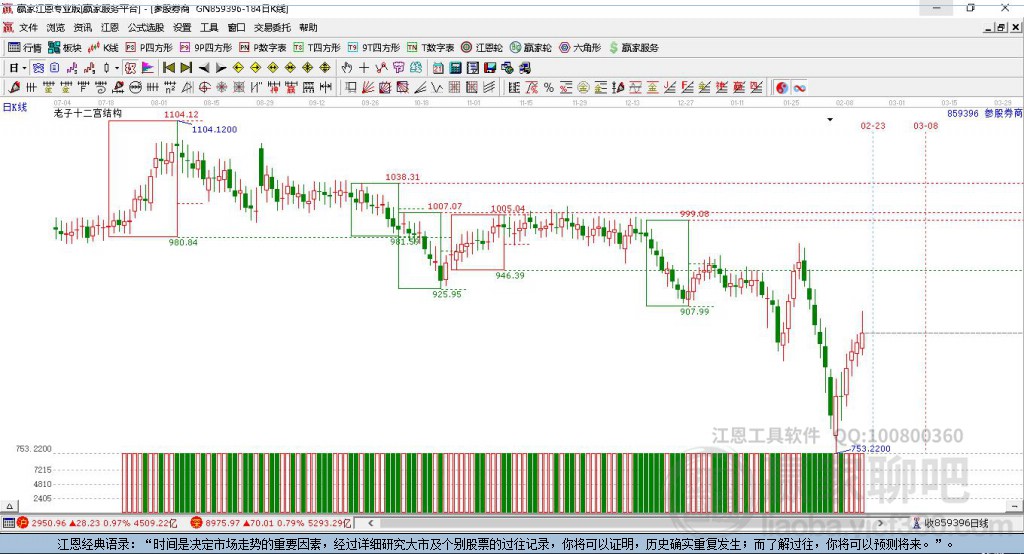Select the % percentage tool
The width and height of the screenshot is (1024, 554).
coord(549,88)
